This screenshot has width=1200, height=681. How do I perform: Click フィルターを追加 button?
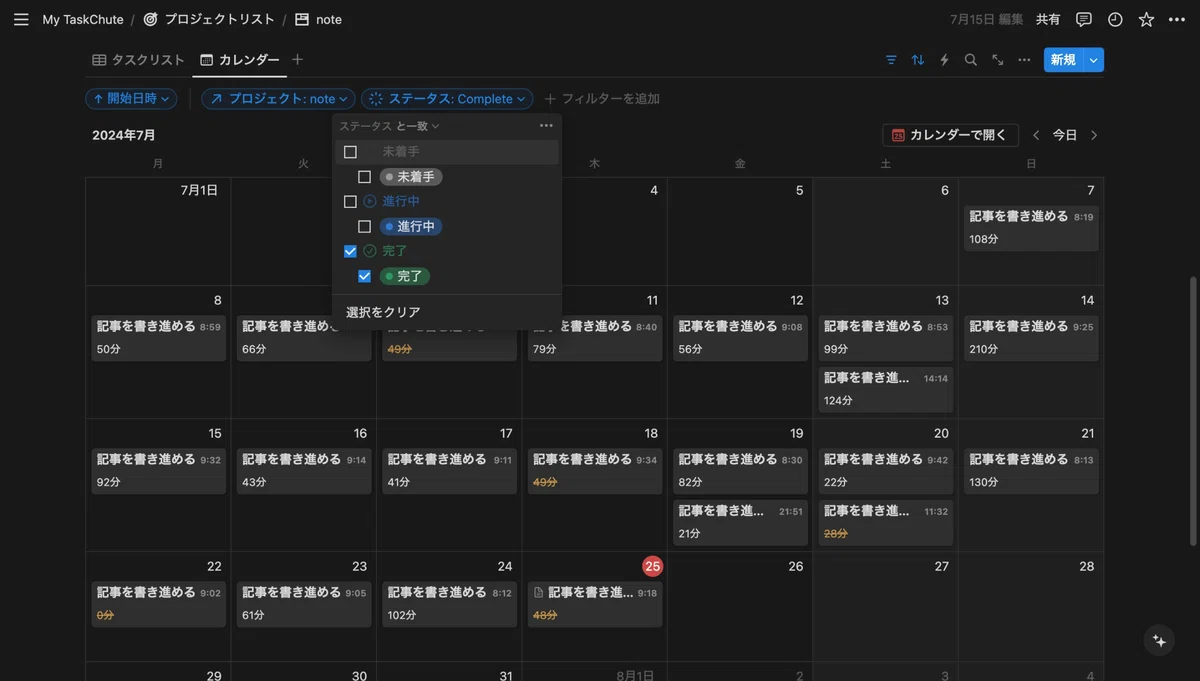[602, 99]
